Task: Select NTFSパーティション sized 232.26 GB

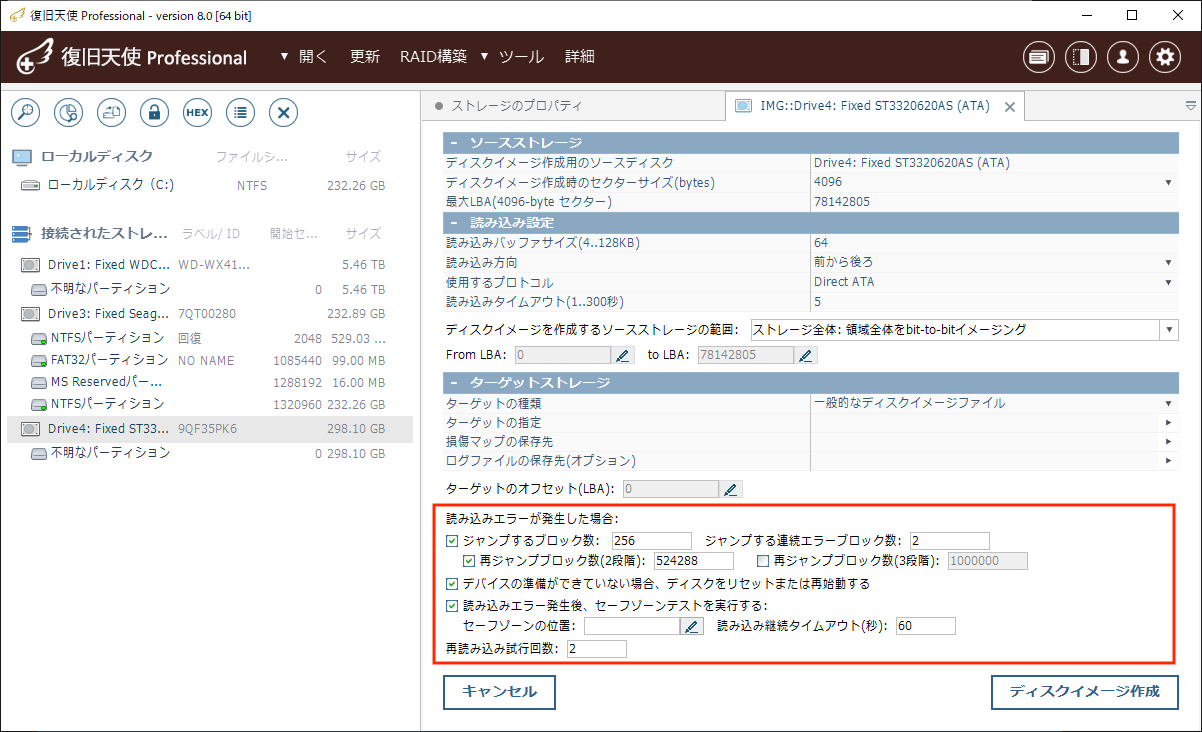Action: (x=210, y=404)
